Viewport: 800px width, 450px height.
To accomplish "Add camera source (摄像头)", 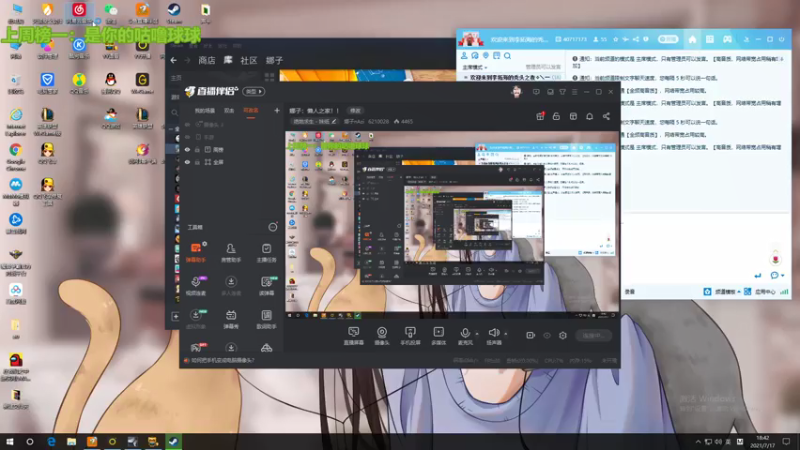I will [x=382, y=336].
